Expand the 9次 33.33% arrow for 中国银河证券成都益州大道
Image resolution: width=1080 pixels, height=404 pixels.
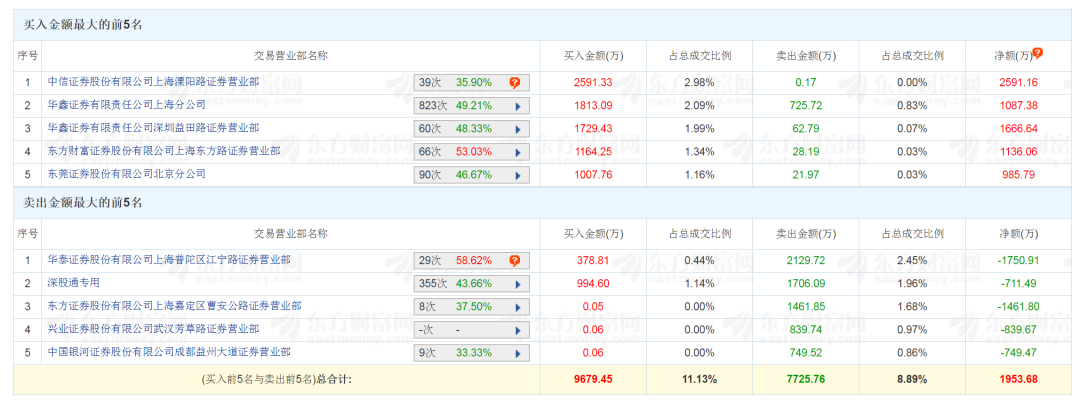(x=518, y=352)
